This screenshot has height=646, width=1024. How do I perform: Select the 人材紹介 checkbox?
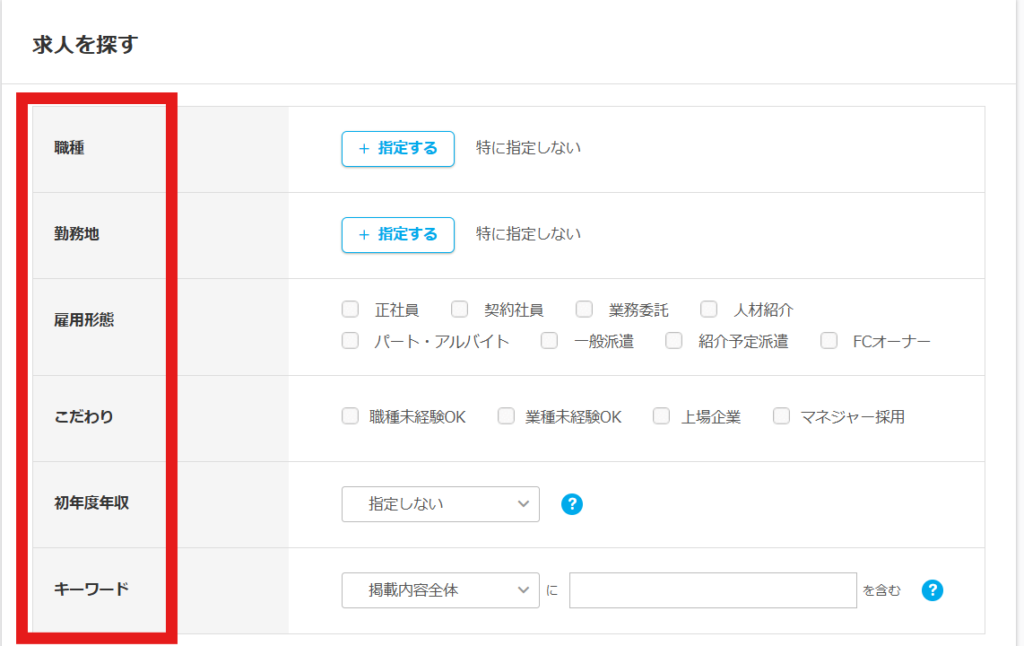[x=710, y=310]
